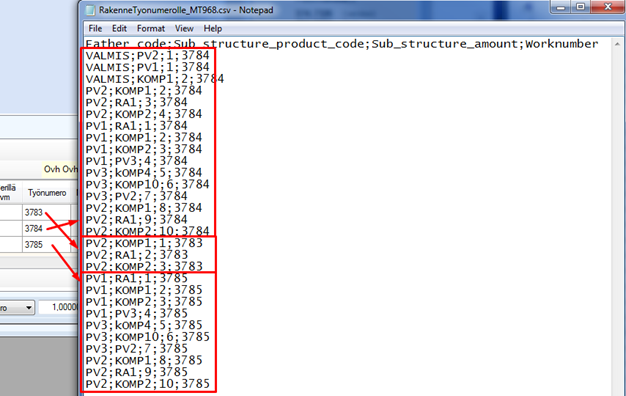Click the scrollbar up arrow in Notepad
Image resolution: width=626 pixels, height=396 pixels.
[x=617, y=44]
